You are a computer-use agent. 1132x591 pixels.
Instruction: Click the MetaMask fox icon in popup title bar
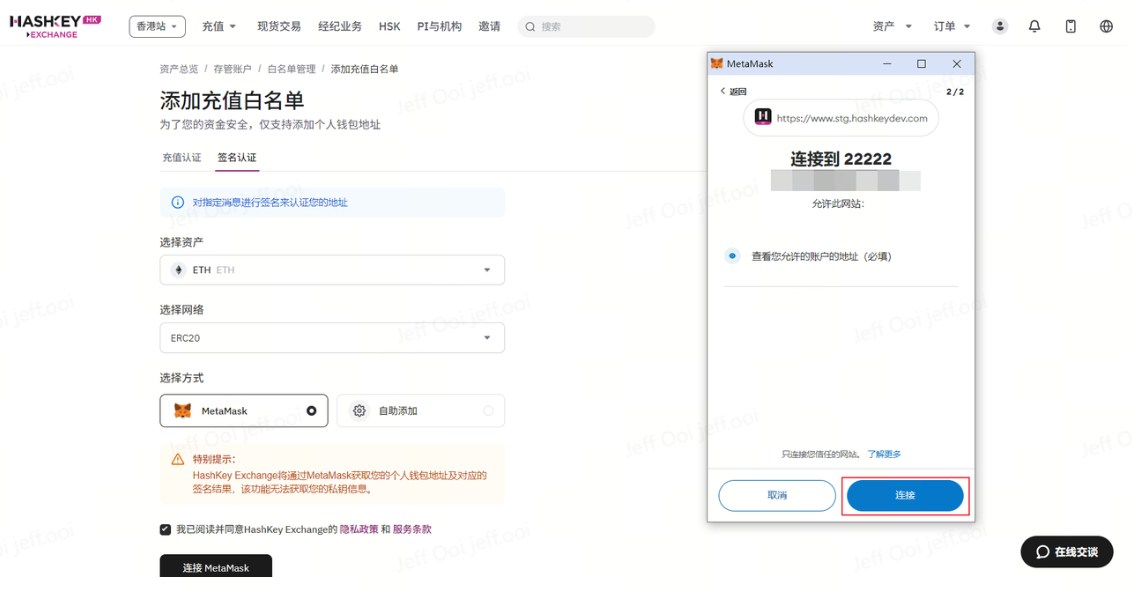717,64
